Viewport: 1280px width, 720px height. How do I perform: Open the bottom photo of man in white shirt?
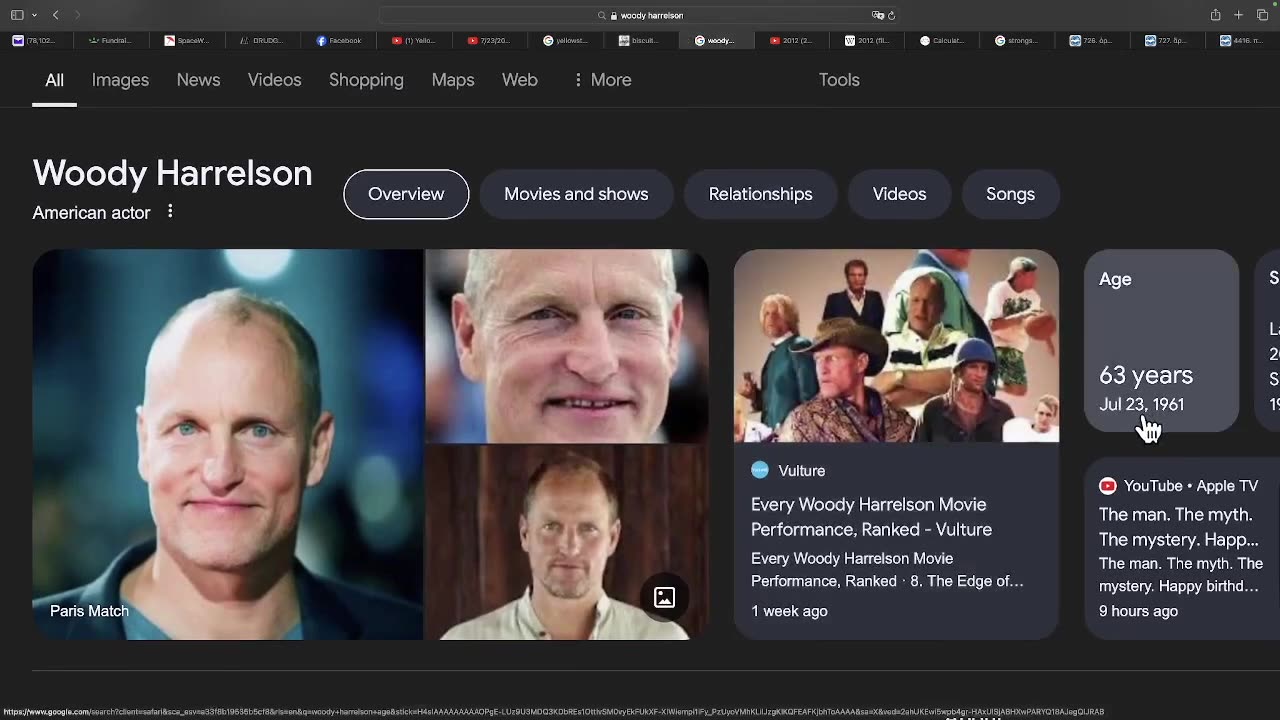click(567, 543)
